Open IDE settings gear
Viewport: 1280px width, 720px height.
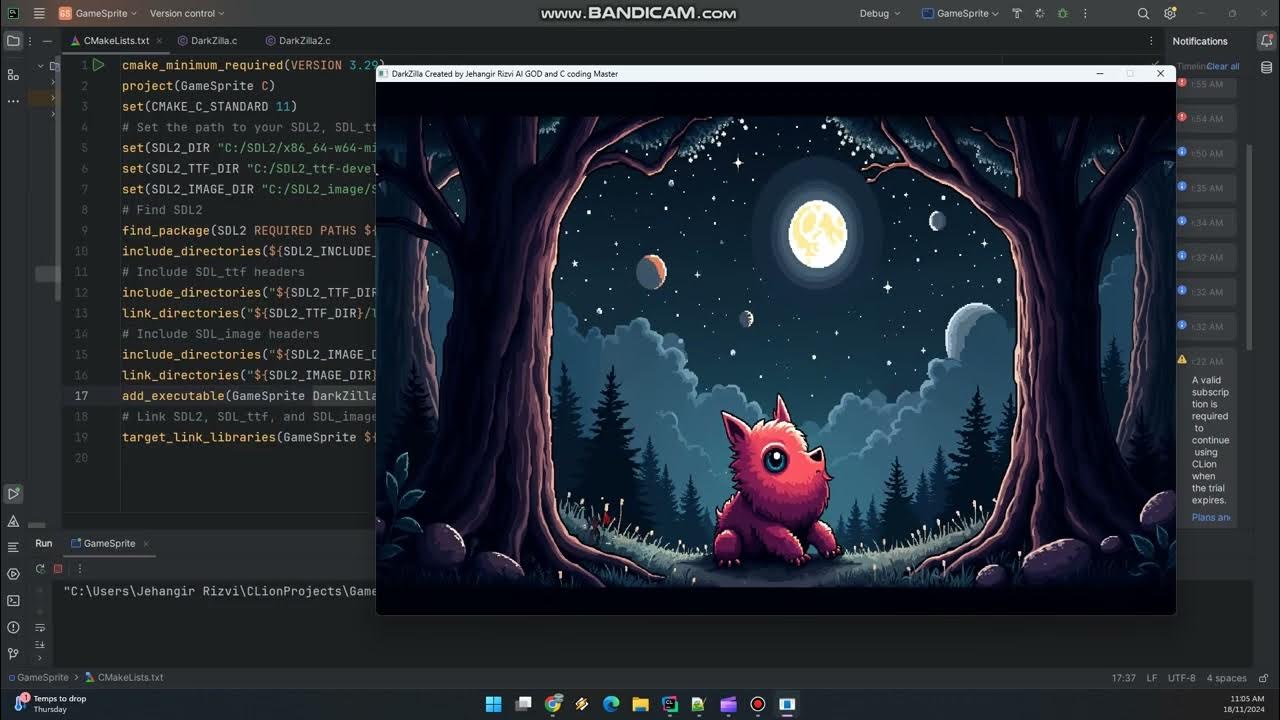(1170, 14)
